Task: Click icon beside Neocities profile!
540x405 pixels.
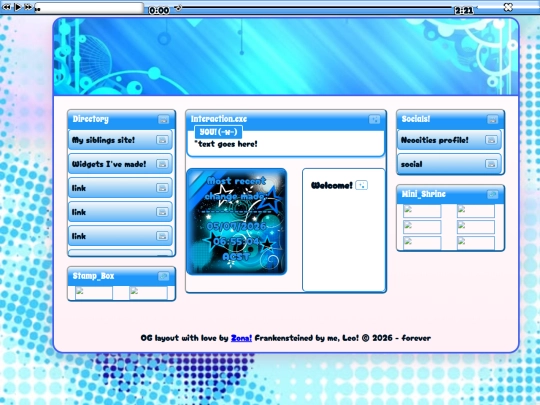Action: (491, 140)
